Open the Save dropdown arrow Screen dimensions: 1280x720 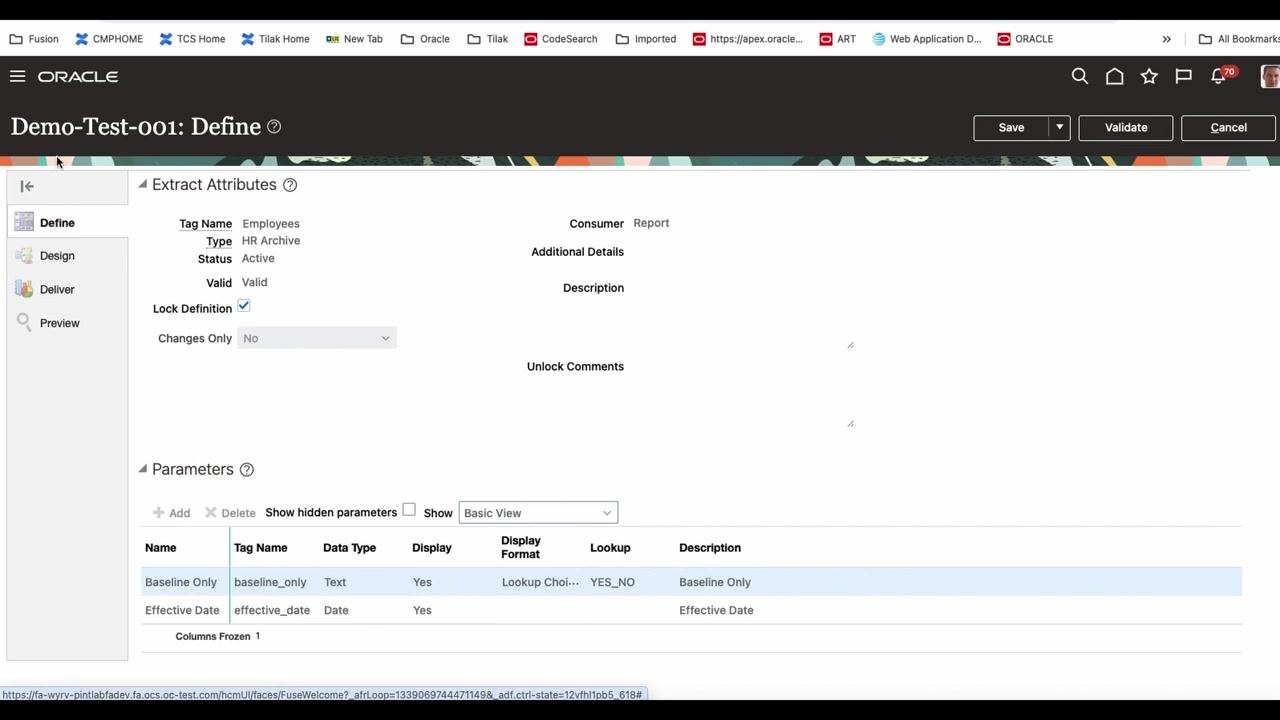click(1059, 127)
